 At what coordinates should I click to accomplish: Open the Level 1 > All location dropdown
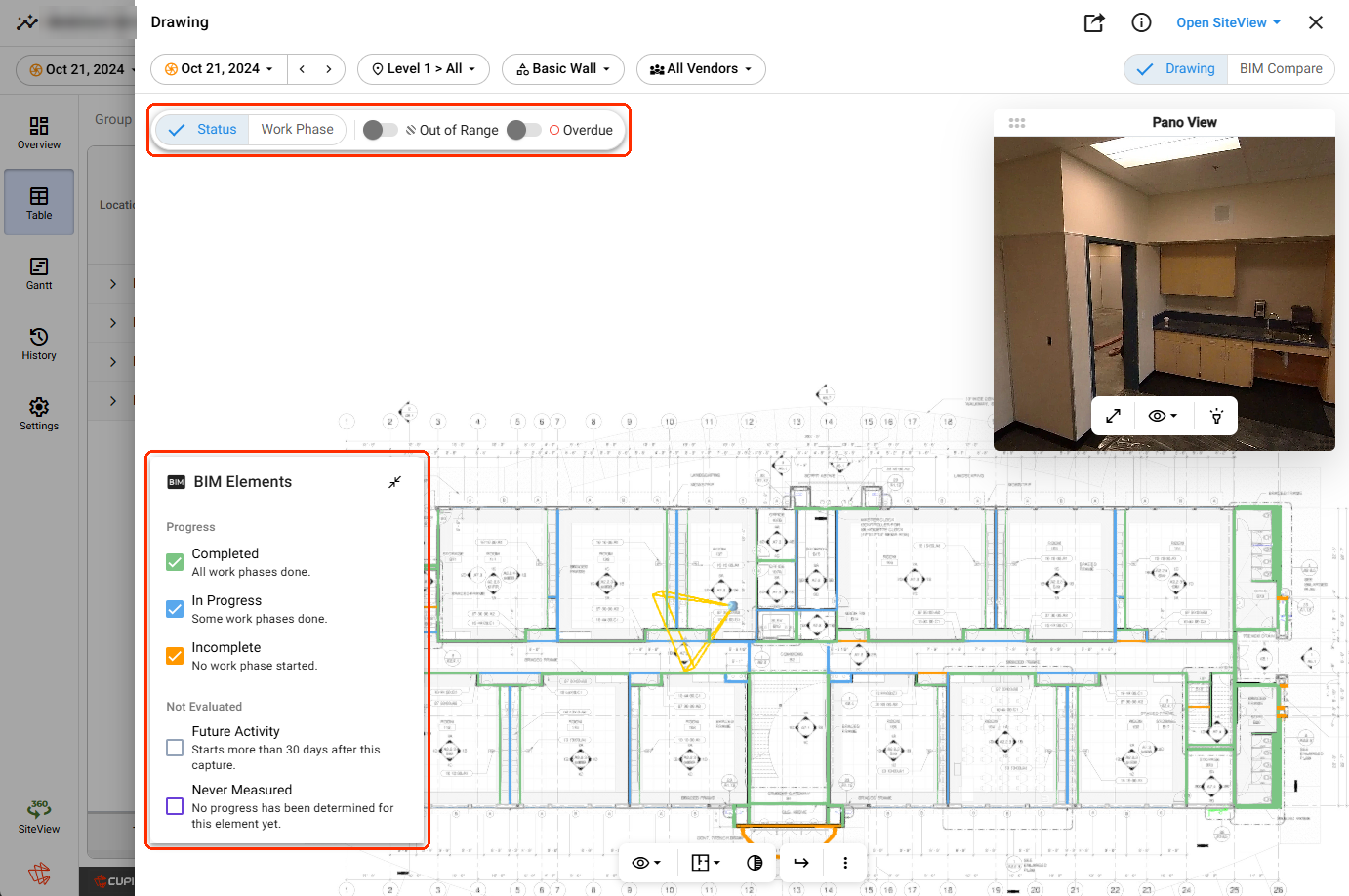[424, 69]
